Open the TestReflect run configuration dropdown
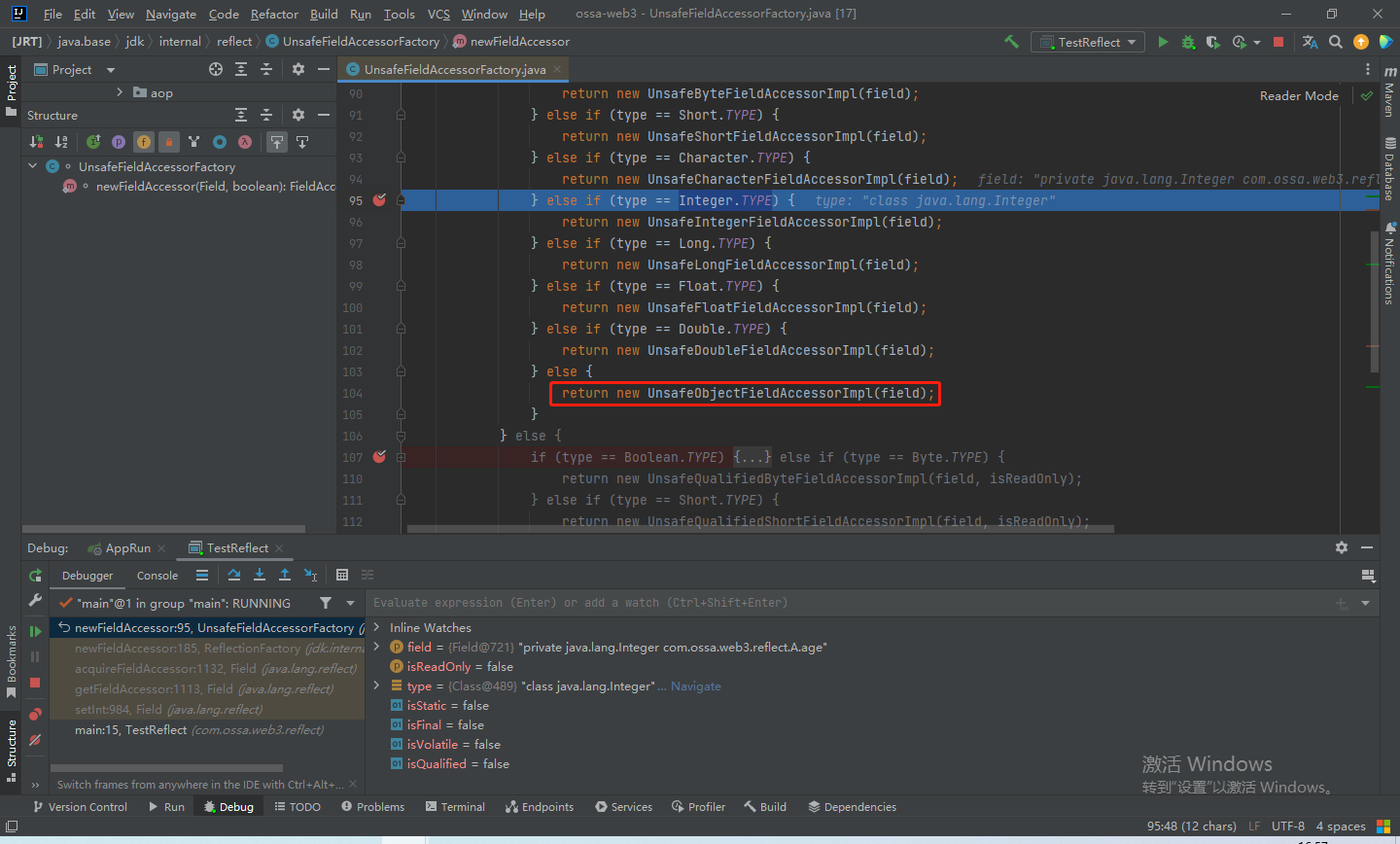 click(x=1089, y=42)
